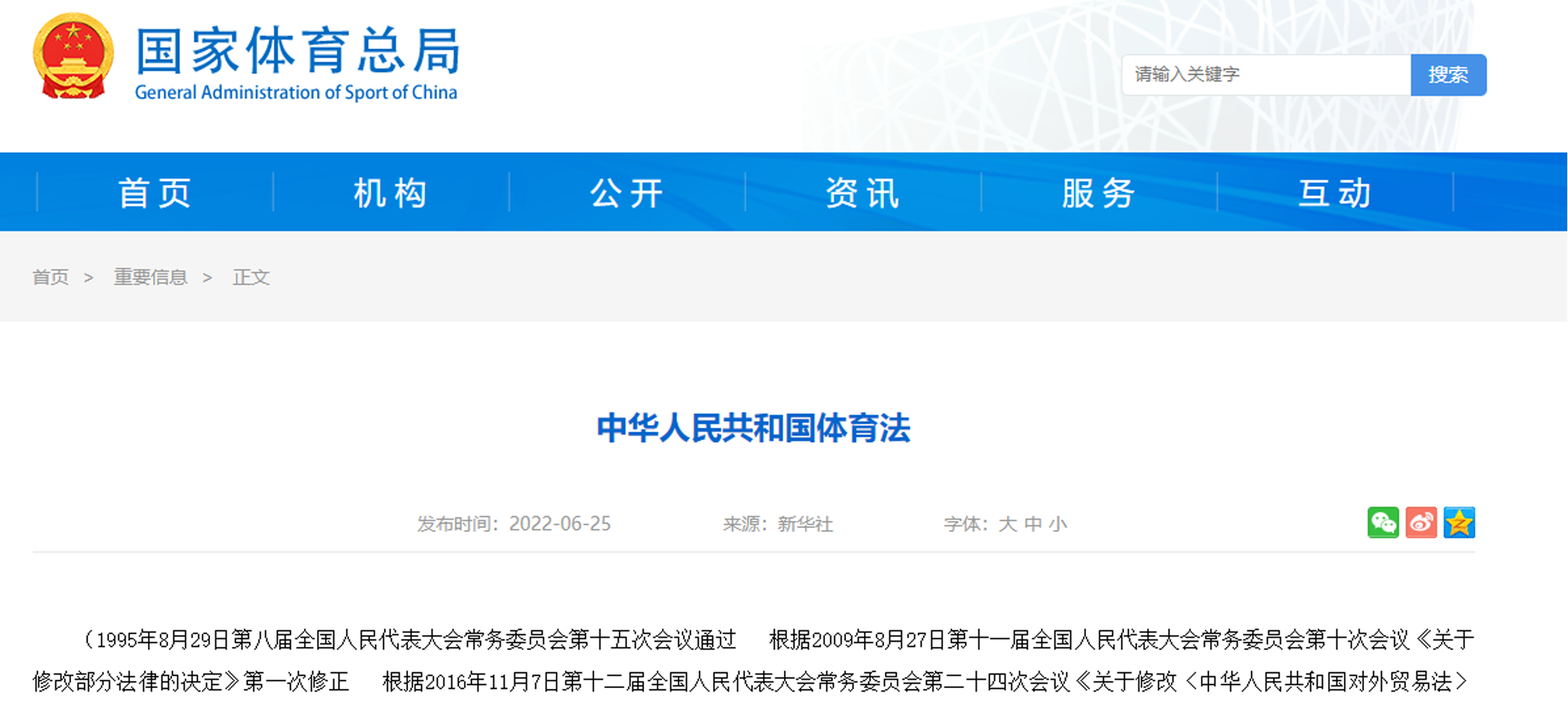Open the 机构 navigation menu
Screen dimensions: 1568x706
(x=391, y=192)
